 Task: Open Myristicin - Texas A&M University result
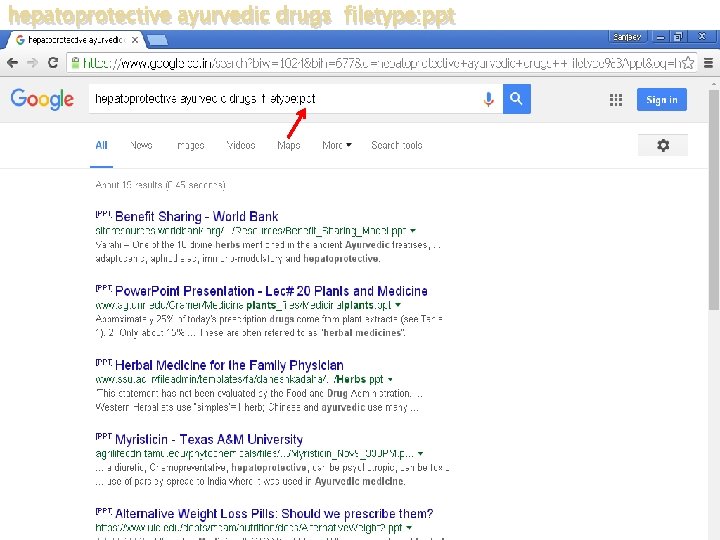click(x=209, y=439)
